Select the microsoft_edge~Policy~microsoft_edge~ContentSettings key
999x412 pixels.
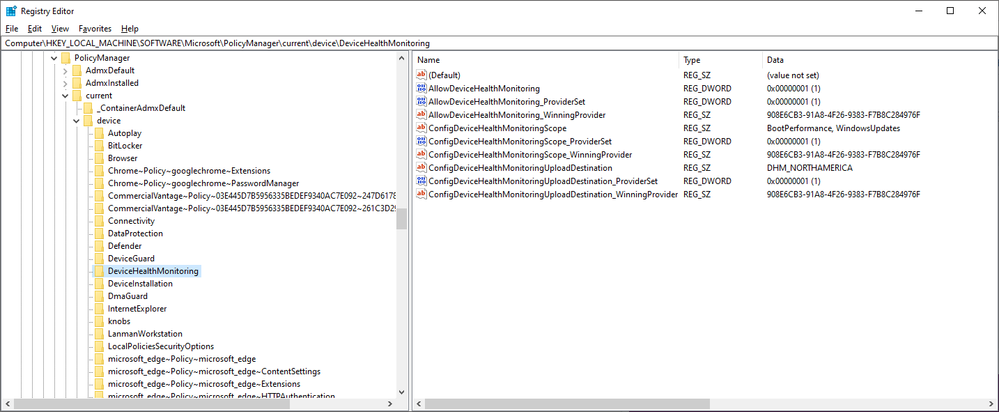click(214, 371)
